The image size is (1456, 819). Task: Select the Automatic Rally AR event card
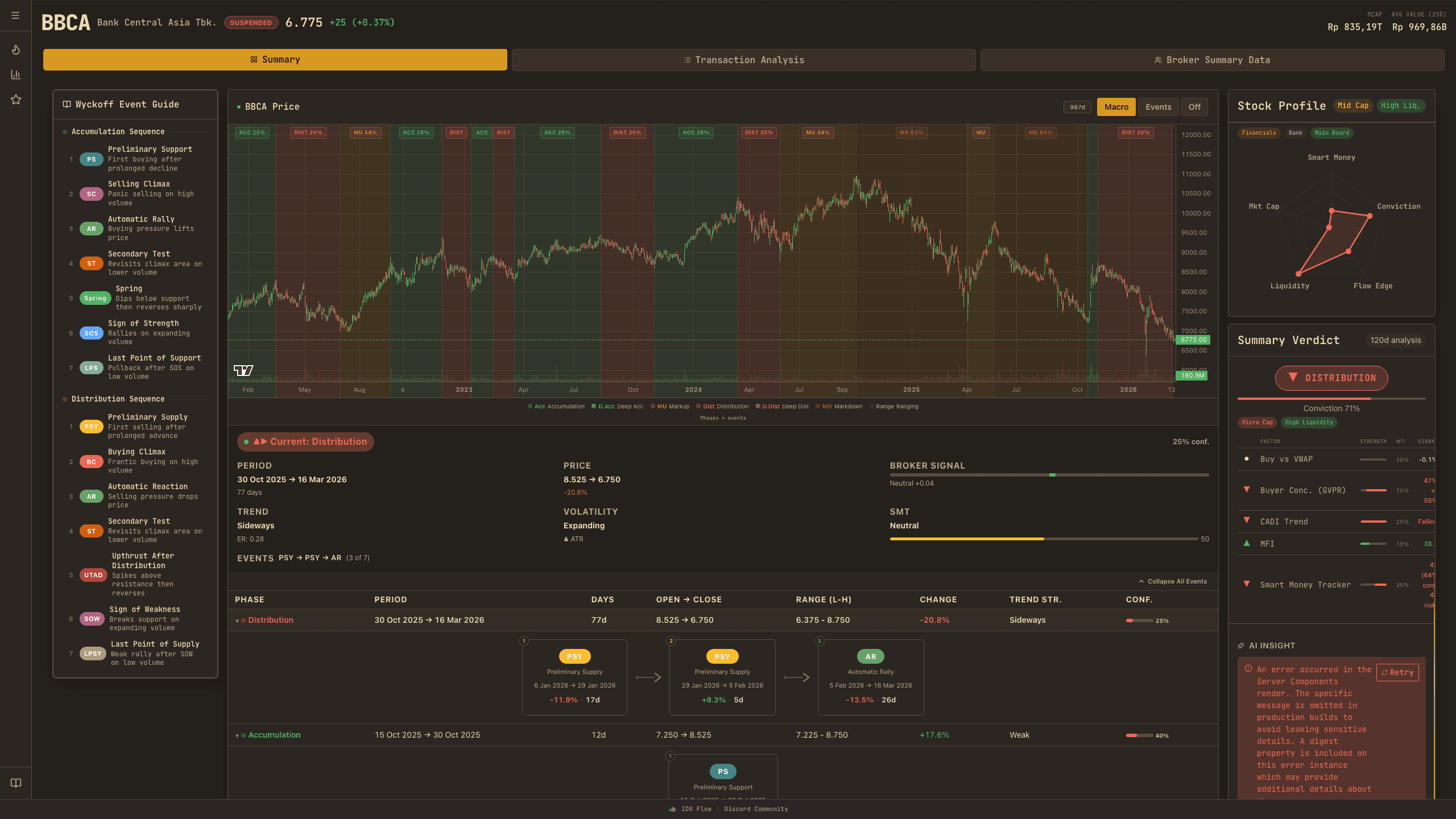coord(870,677)
